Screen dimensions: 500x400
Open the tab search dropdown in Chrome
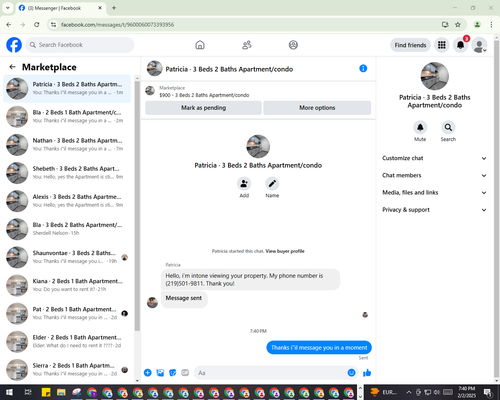[8, 8]
